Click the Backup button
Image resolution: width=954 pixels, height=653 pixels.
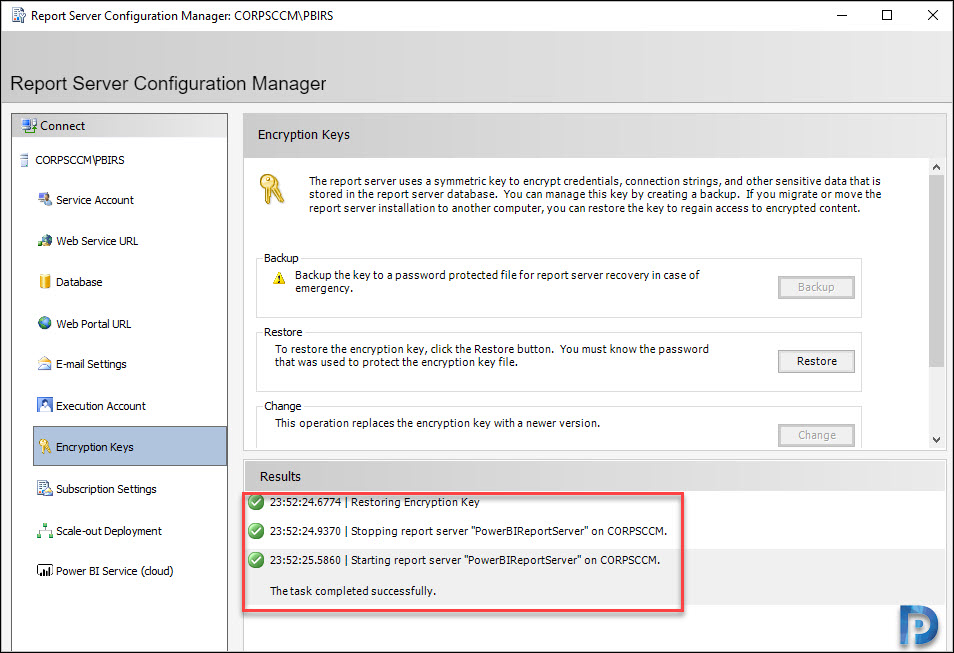click(816, 287)
